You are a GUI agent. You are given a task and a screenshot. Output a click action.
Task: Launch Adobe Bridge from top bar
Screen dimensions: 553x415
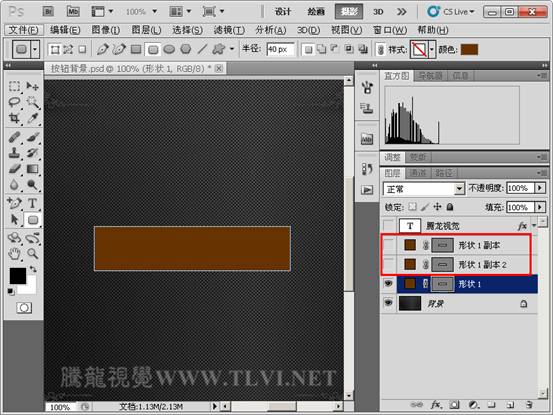[48, 12]
